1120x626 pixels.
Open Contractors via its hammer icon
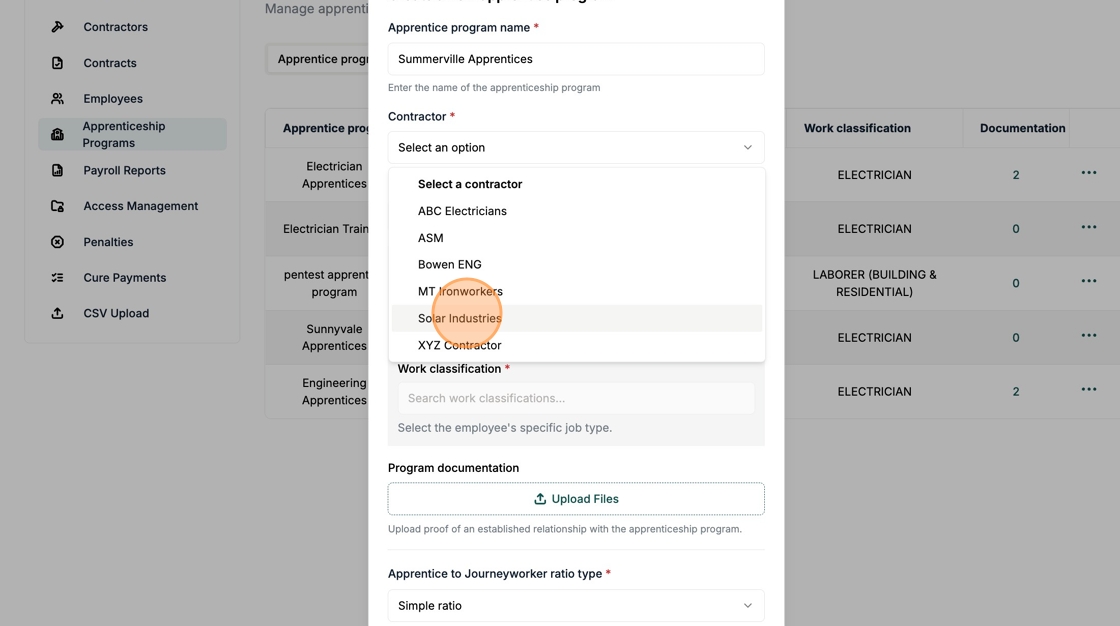click(57, 26)
